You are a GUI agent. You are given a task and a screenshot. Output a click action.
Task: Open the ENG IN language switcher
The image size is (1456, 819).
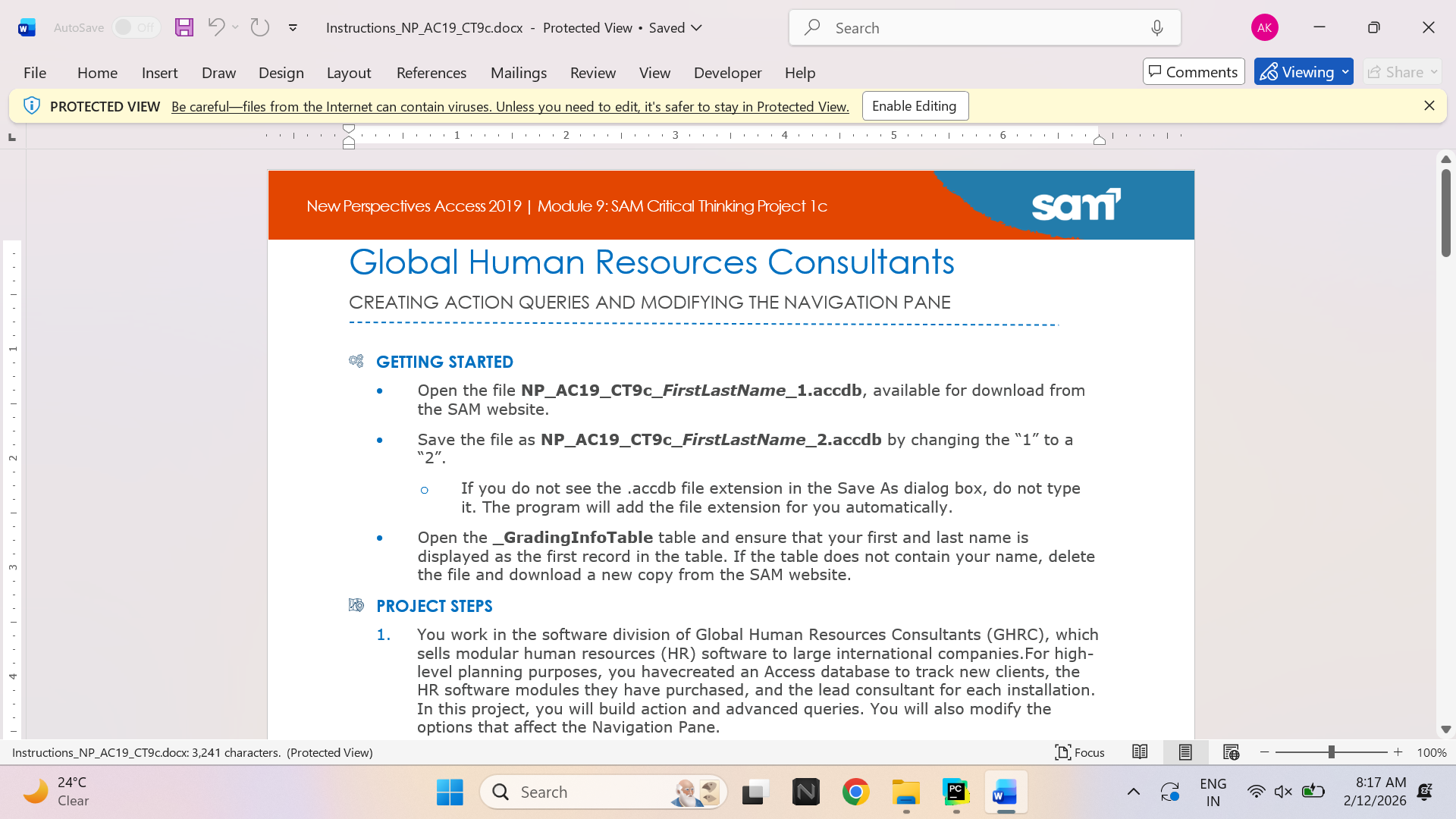click(x=1213, y=792)
